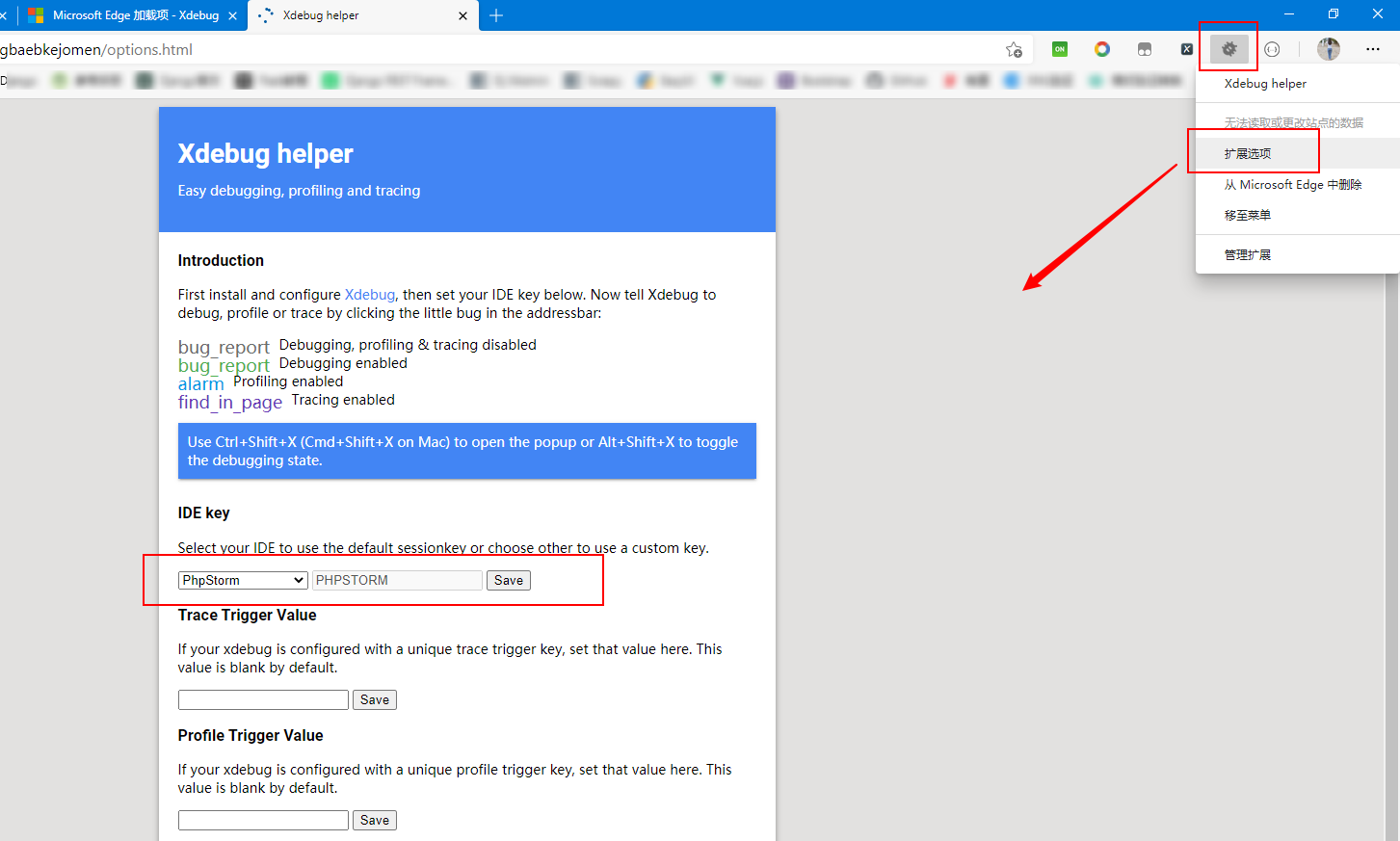Viewport: 1400px width, 841px height.
Task: Click the Trace Trigger Value heading
Action: coord(248,615)
